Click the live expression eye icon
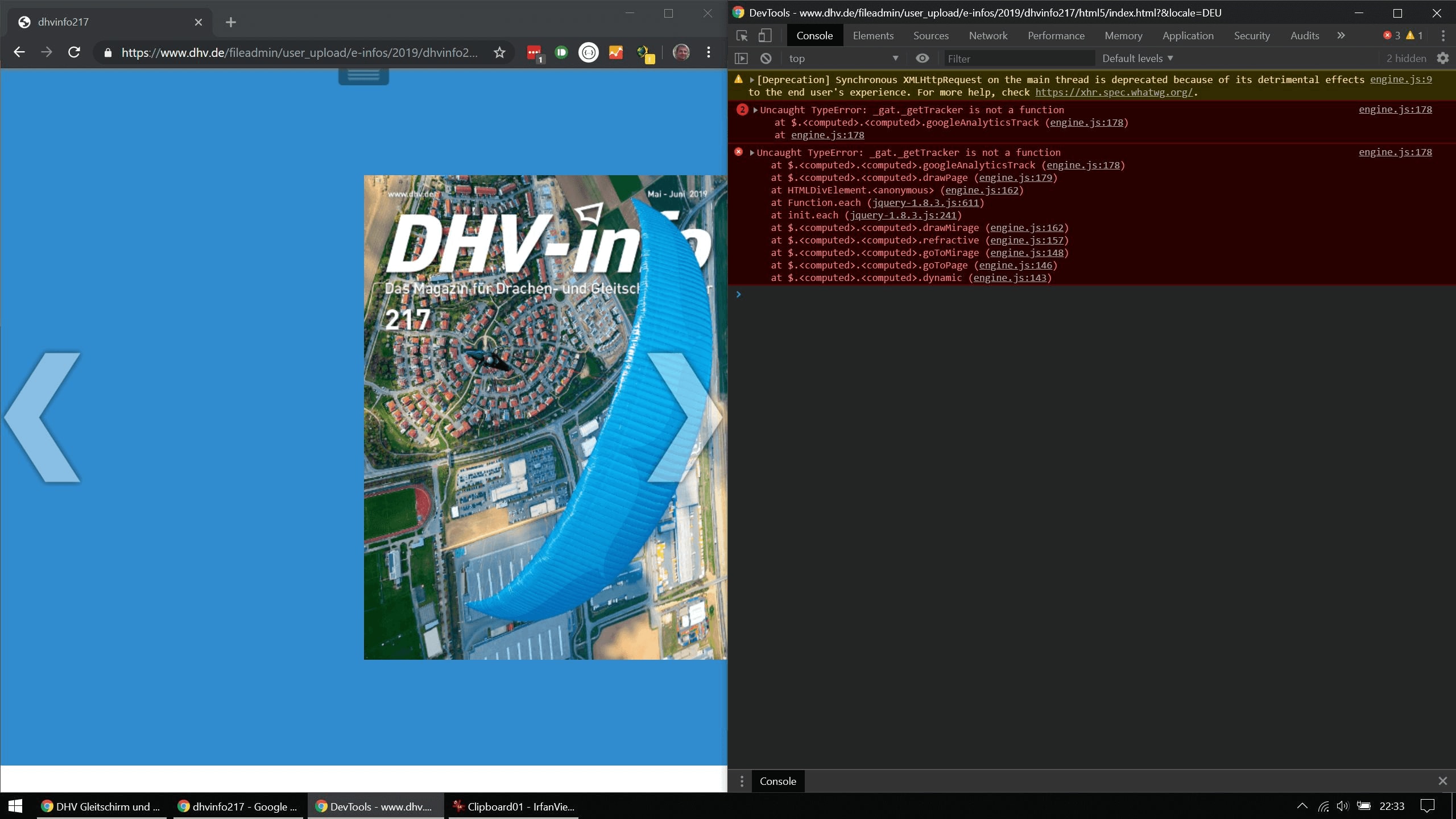The height and width of the screenshot is (819, 1456). [x=922, y=59]
